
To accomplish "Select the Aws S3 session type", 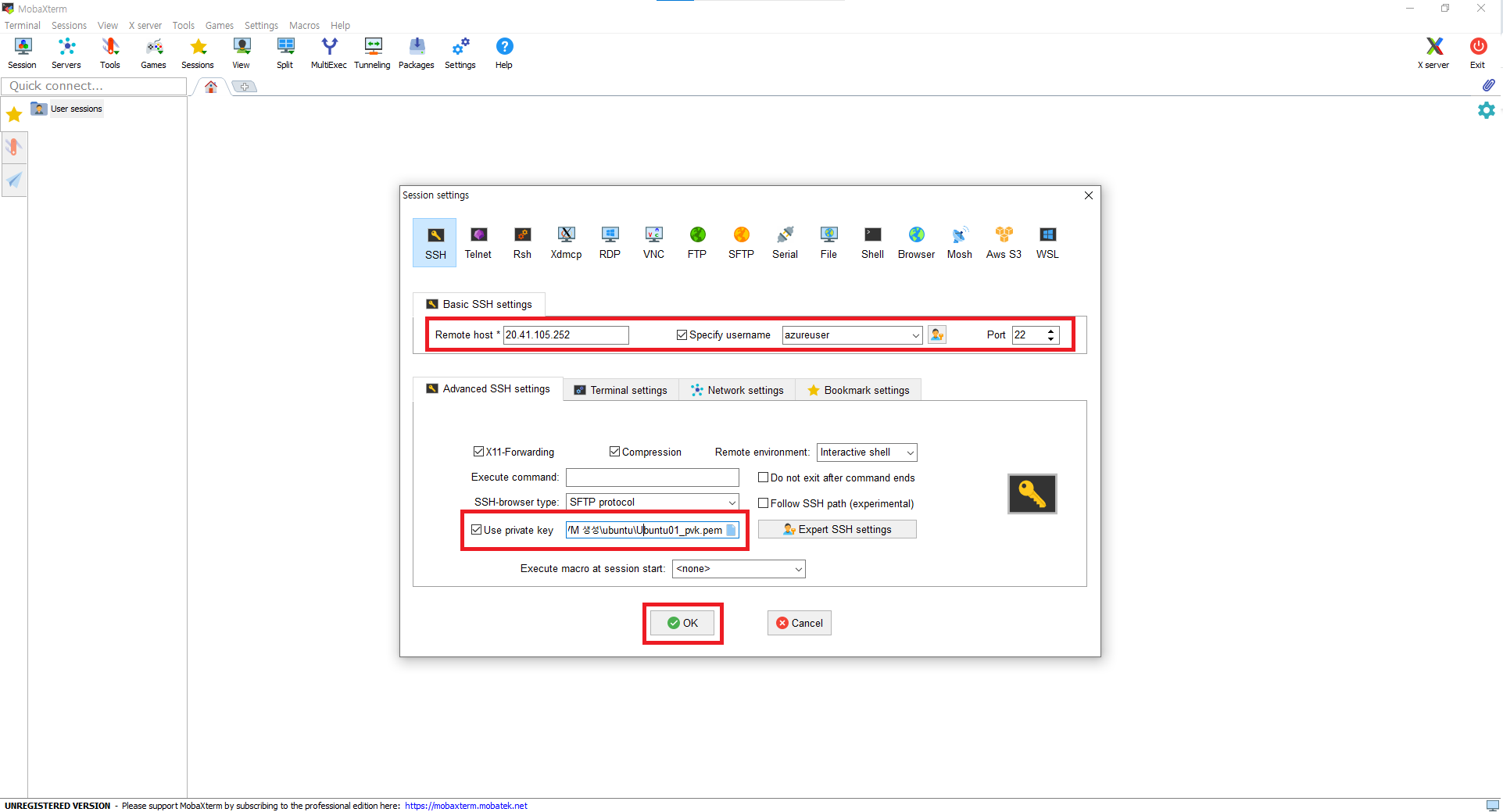I will (1004, 243).
